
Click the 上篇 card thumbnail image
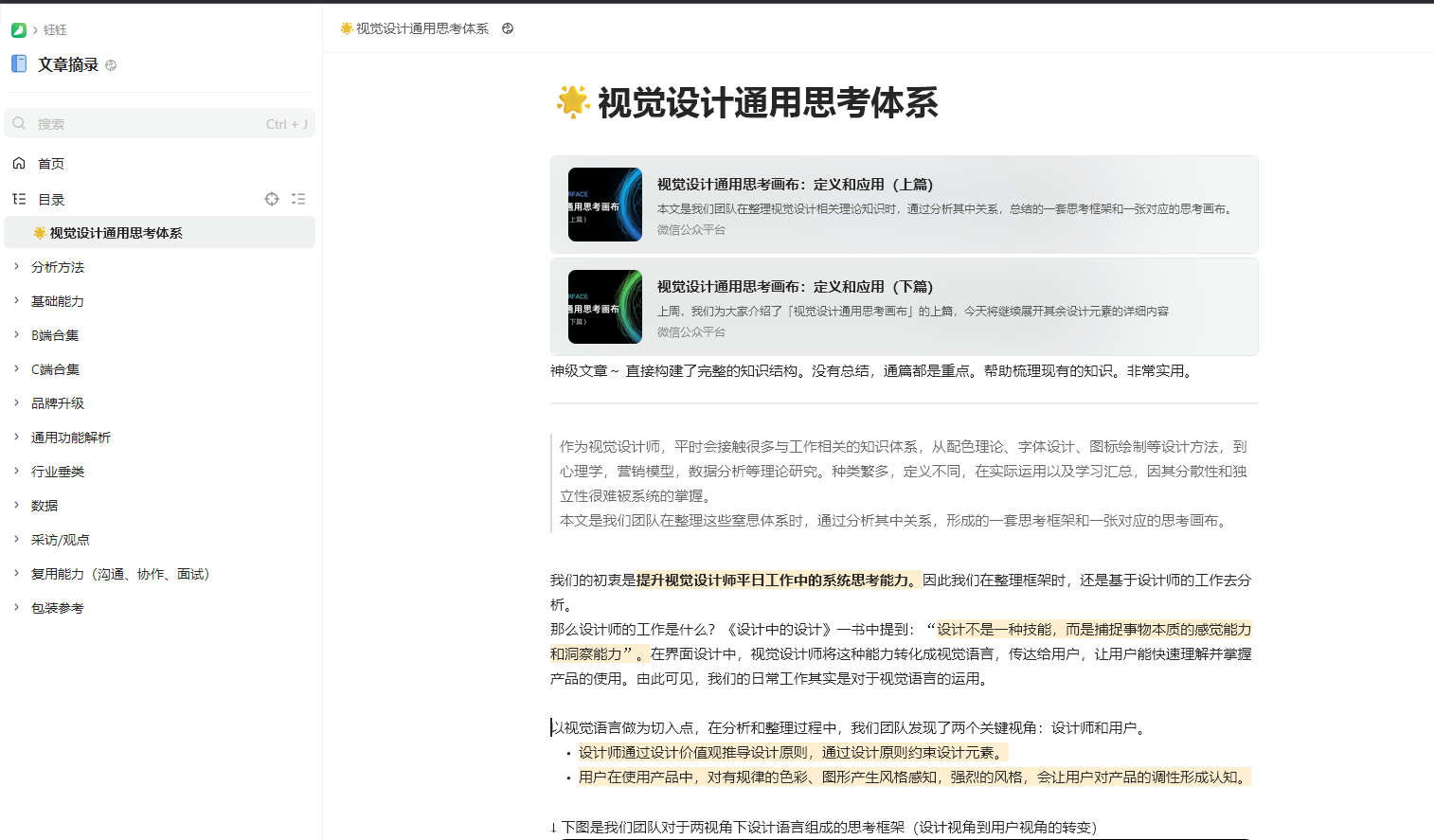click(x=605, y=205)
